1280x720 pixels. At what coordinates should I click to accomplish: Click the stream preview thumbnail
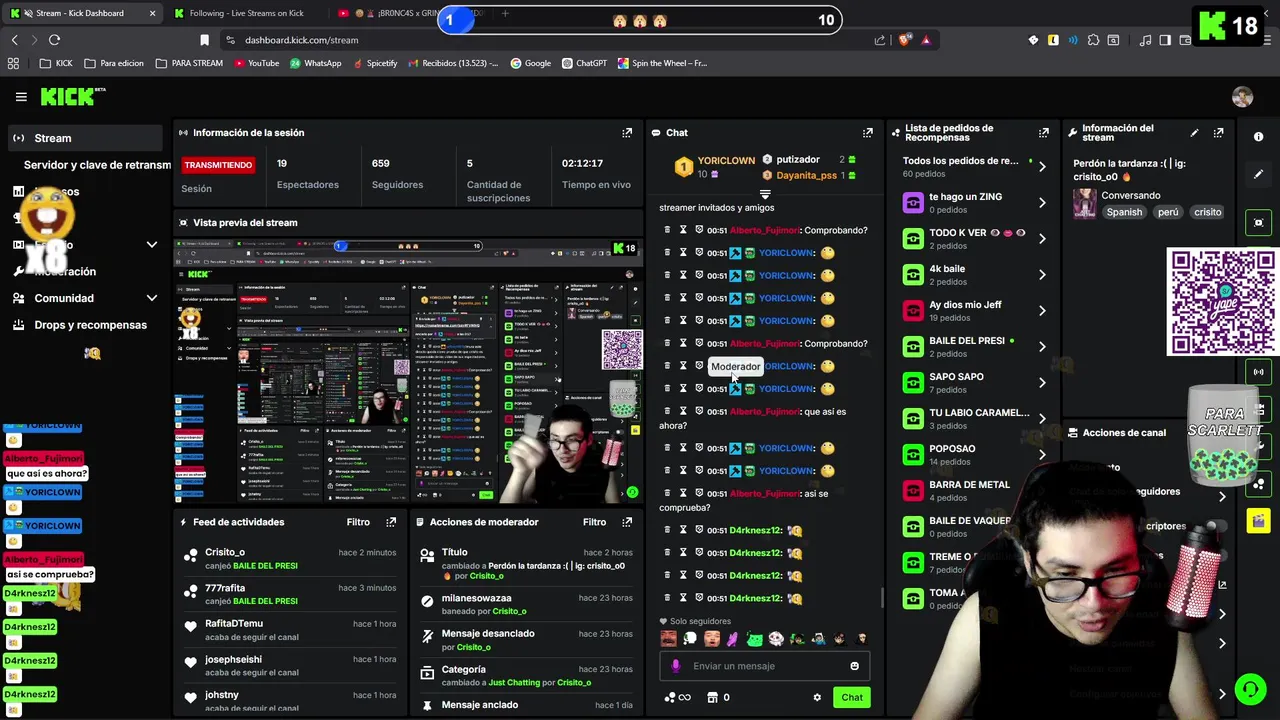tap(408, 371)
